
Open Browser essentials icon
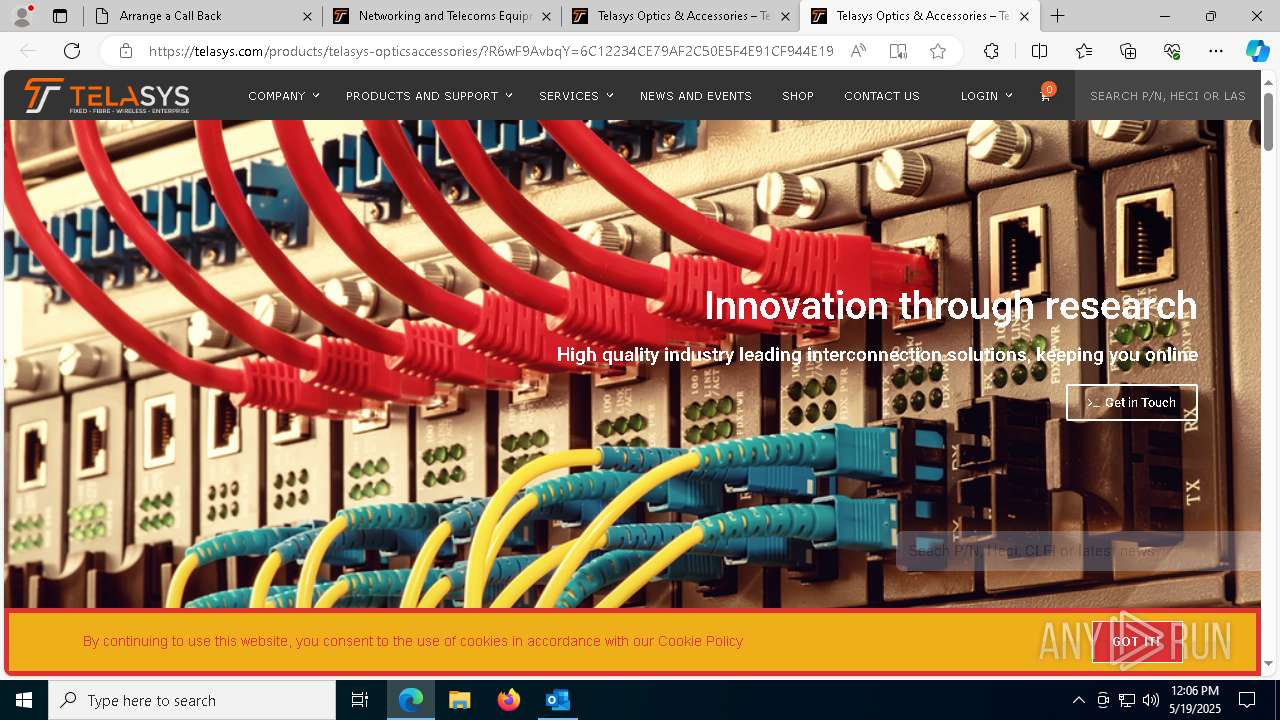point(1172,51)
